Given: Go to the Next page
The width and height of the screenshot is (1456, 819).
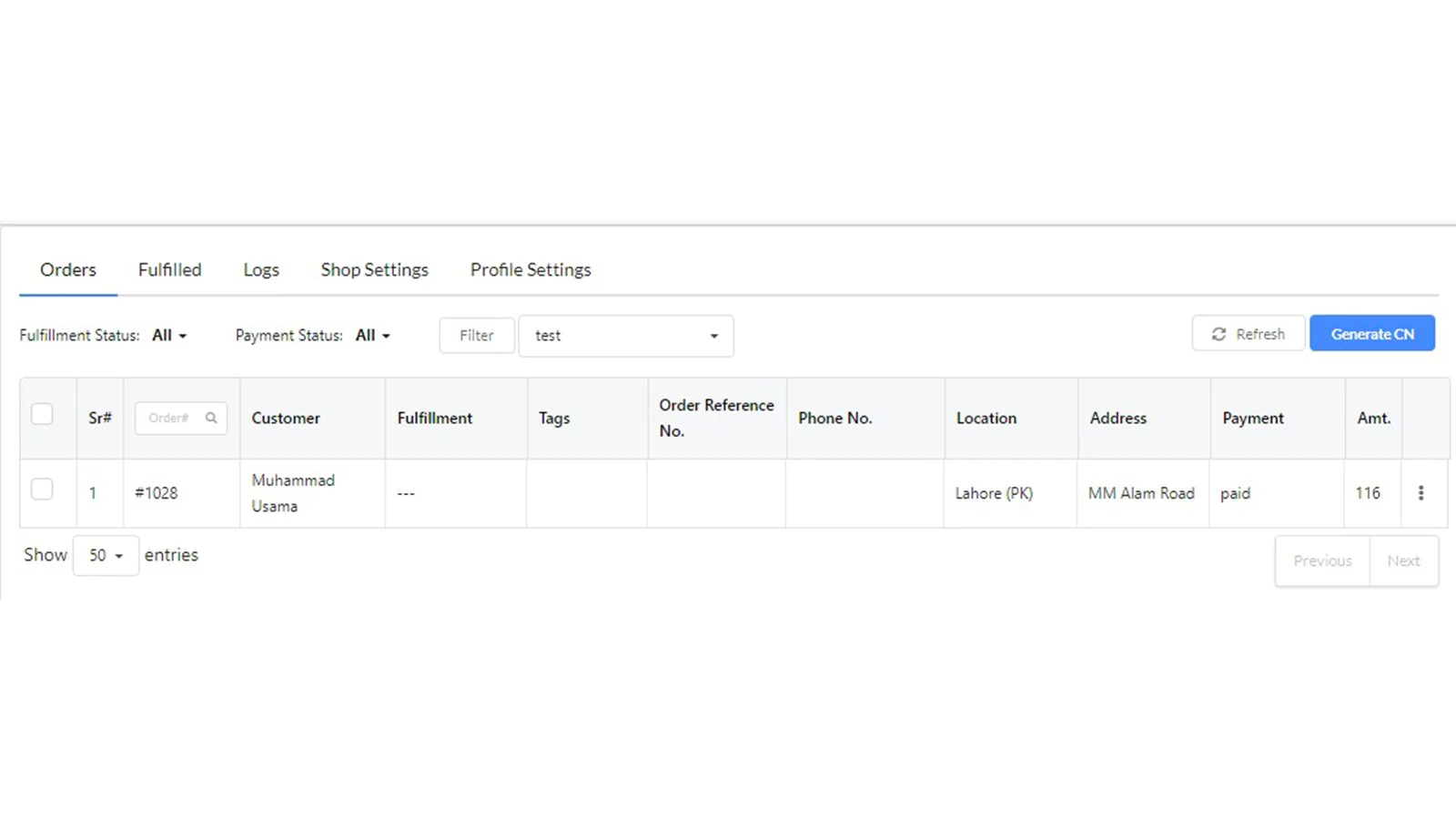Looking at the screenshot, I should coord(1403,561).
